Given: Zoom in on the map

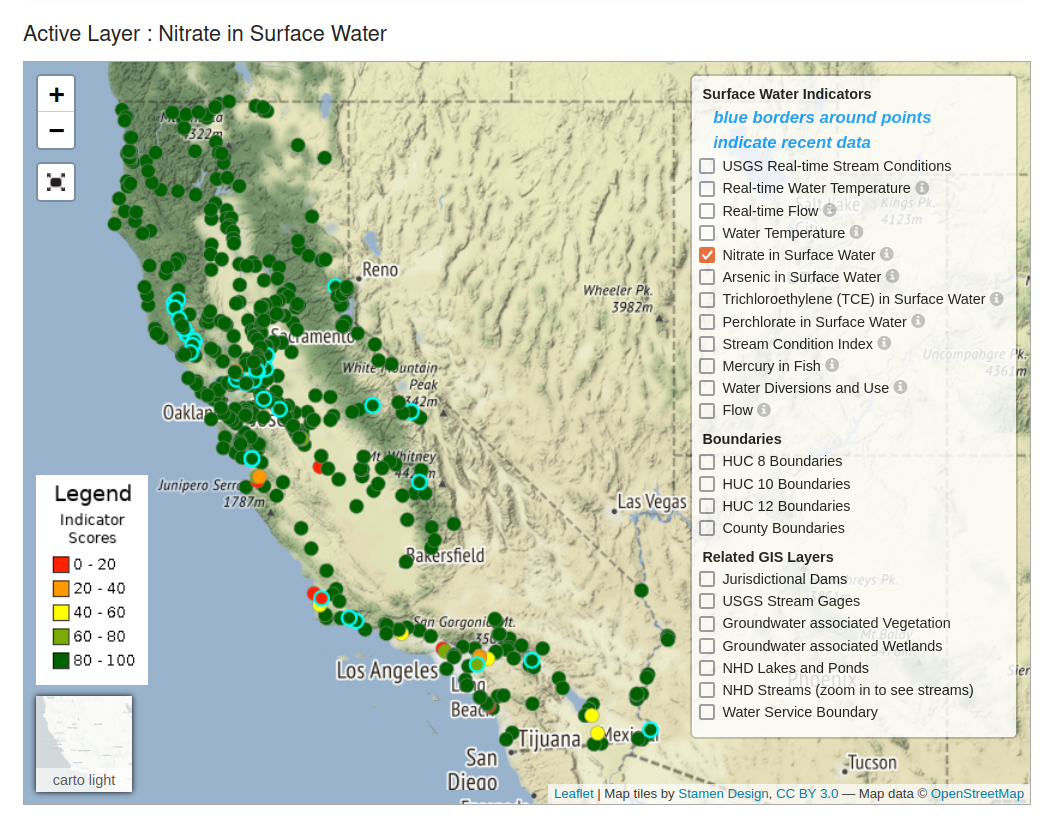Looking at the screenshot, I should click(56, 94).
